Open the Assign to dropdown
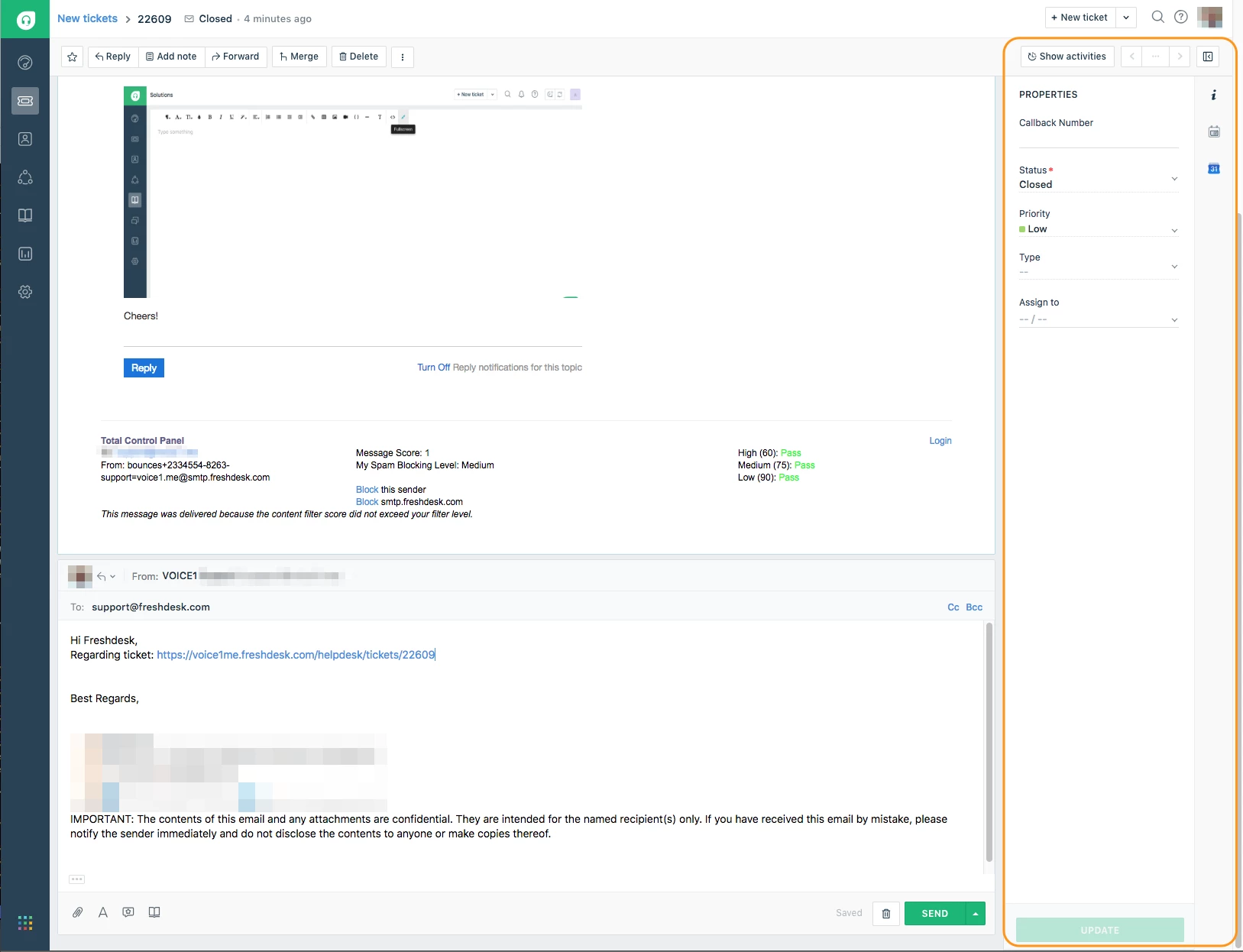 (x=1099, y=312)
